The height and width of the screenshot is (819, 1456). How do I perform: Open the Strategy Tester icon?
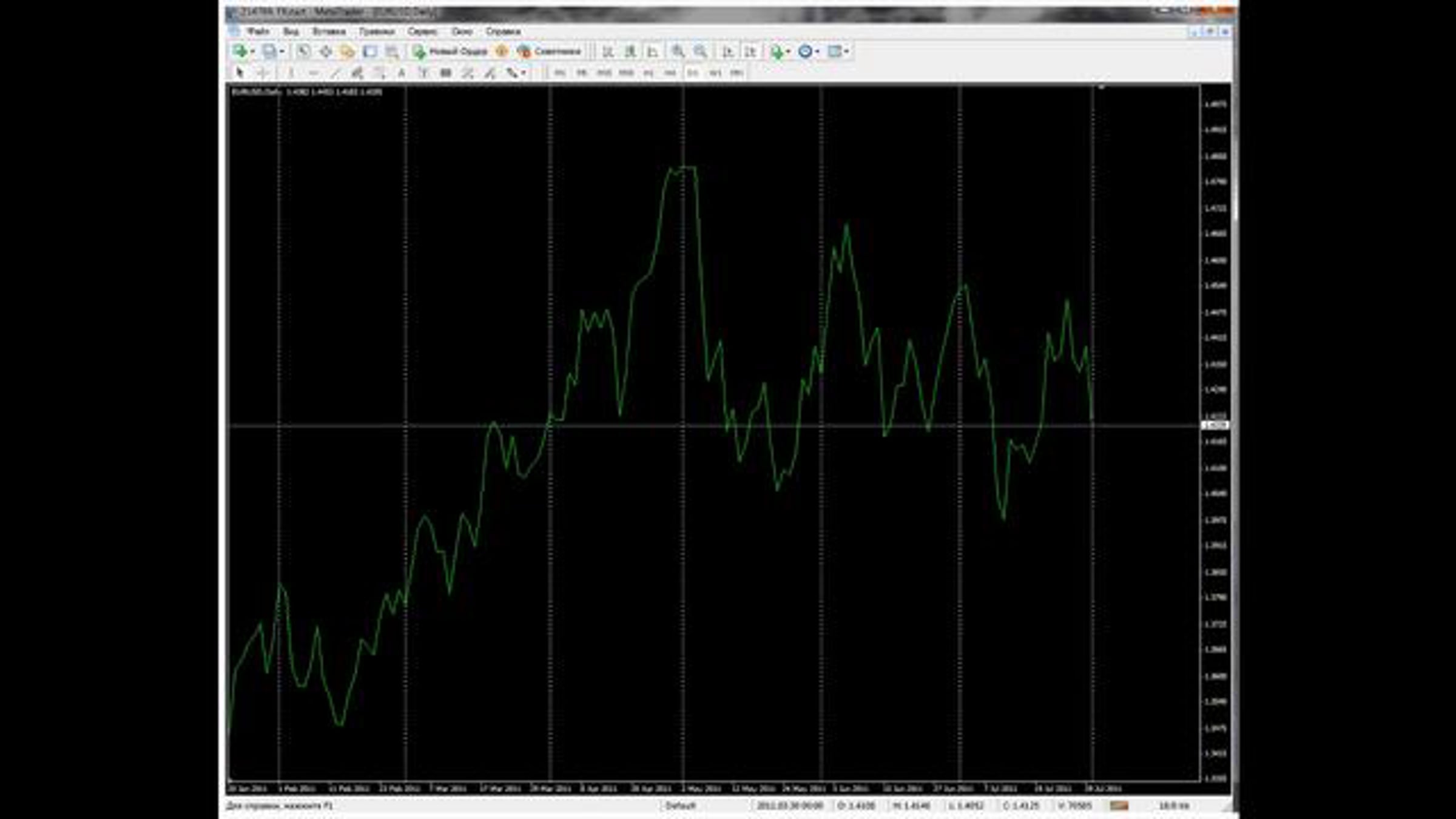coord(392,52)
